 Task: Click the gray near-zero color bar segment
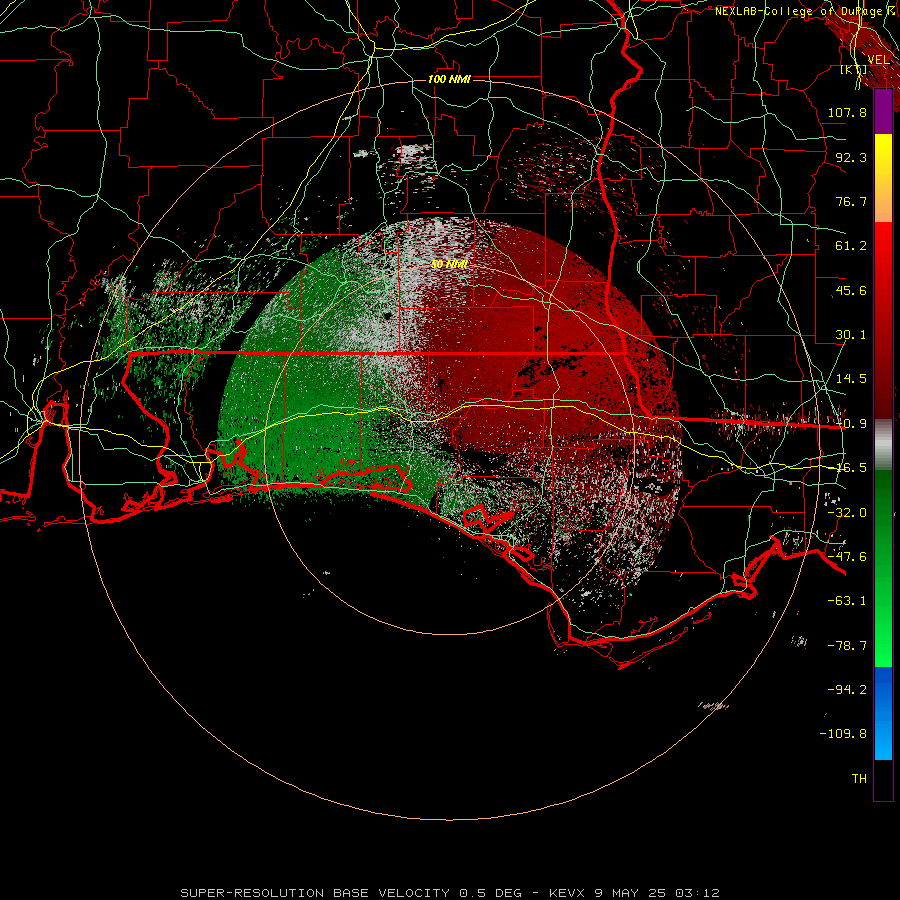tap(883, 445)
